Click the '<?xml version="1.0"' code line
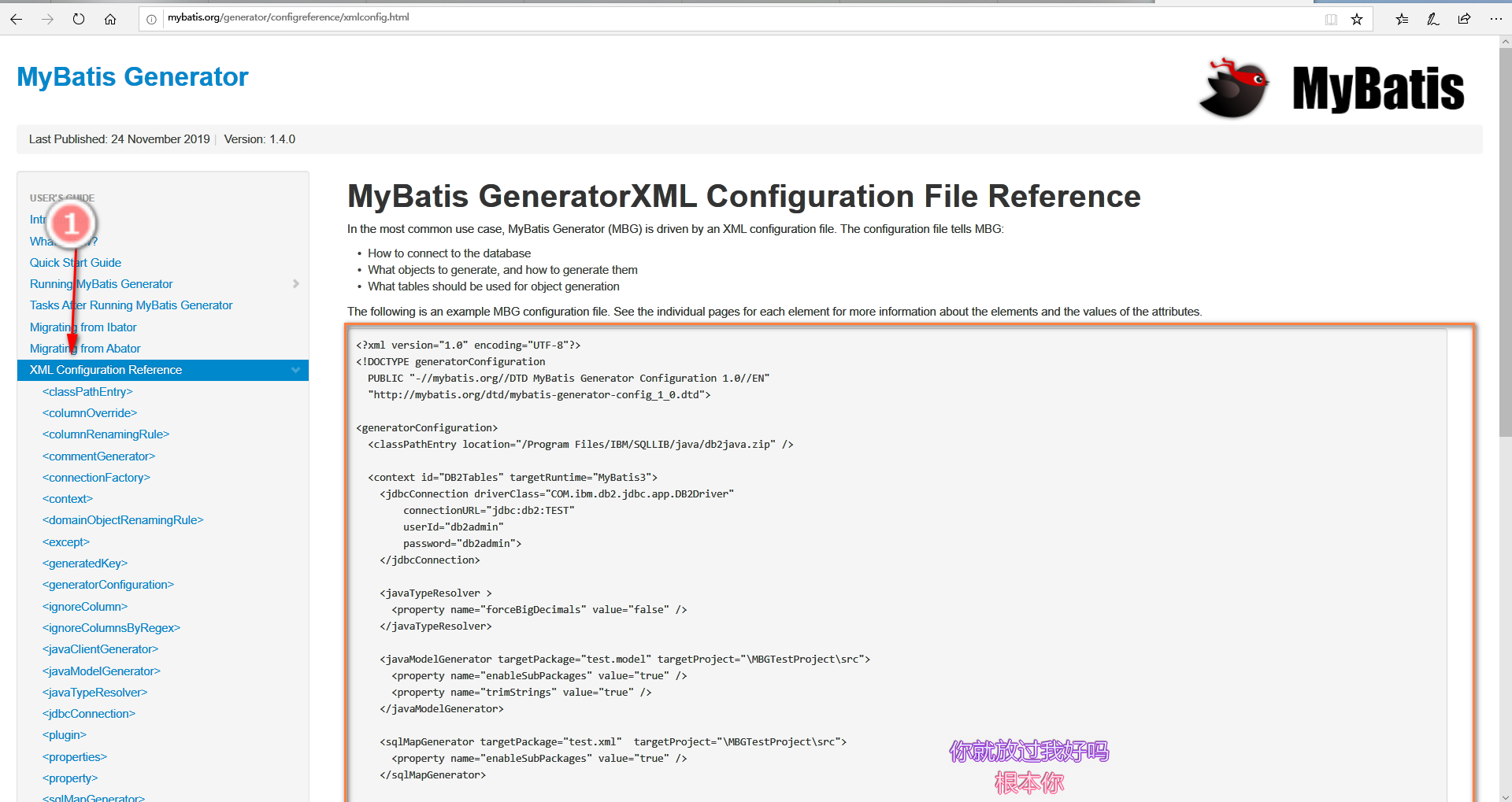 point(469,346)
